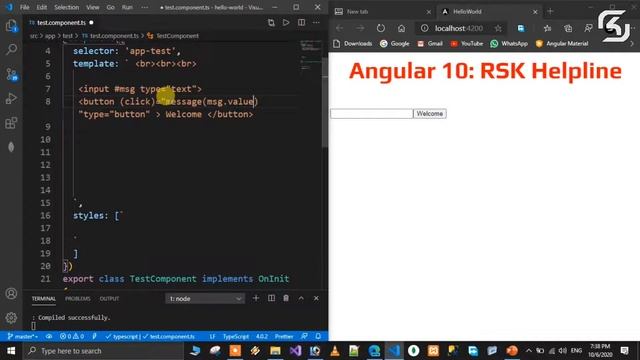Open a new browser tab with plus
This screenshot has height=360, width=640.
[550, 11]
